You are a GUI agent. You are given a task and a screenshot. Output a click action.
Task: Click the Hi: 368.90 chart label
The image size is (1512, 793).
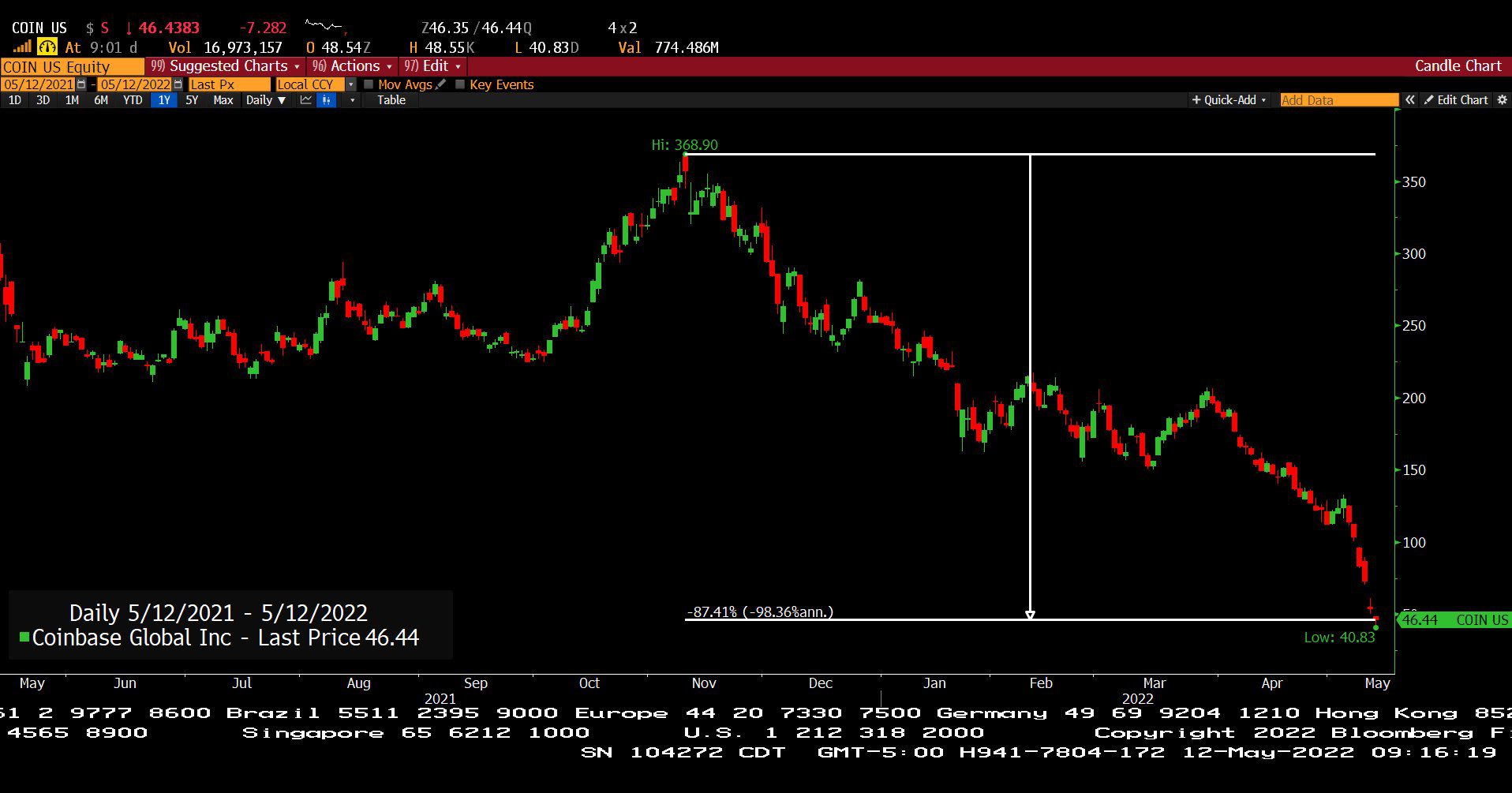click(684, 145)
